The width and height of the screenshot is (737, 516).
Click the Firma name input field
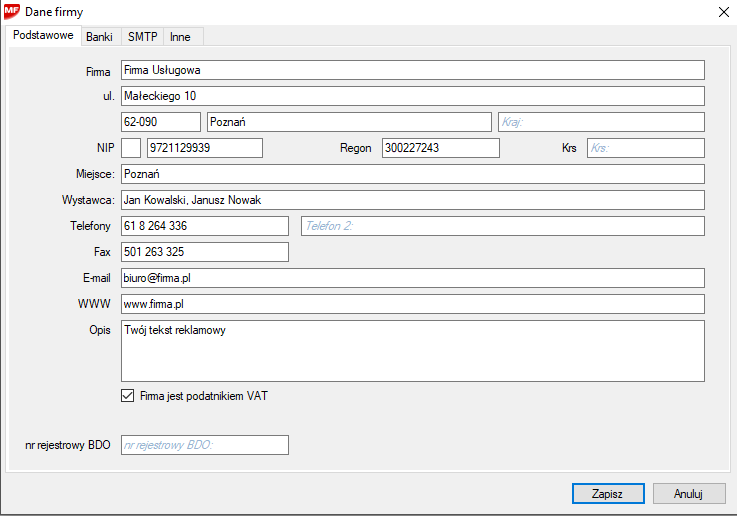(412, 70)
